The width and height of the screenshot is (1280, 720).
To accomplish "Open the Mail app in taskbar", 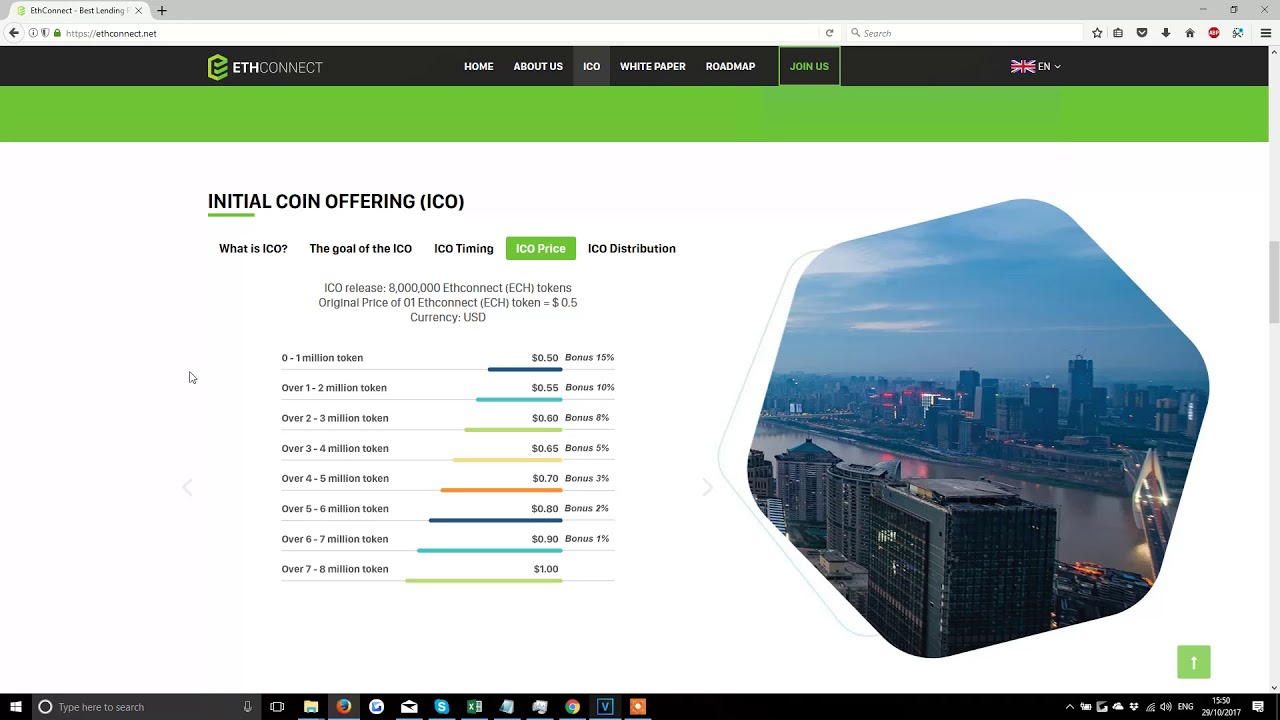I will [x=409, y=707].
